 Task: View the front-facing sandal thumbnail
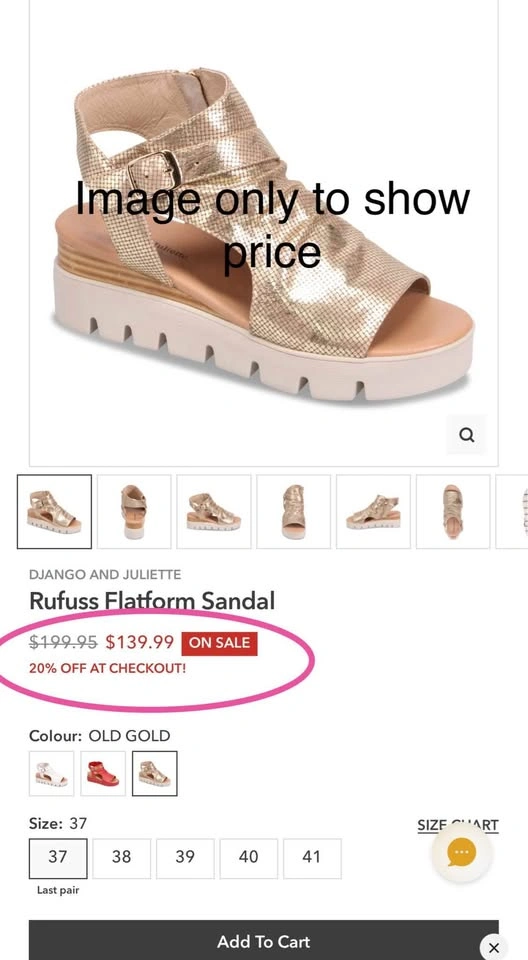293,511
